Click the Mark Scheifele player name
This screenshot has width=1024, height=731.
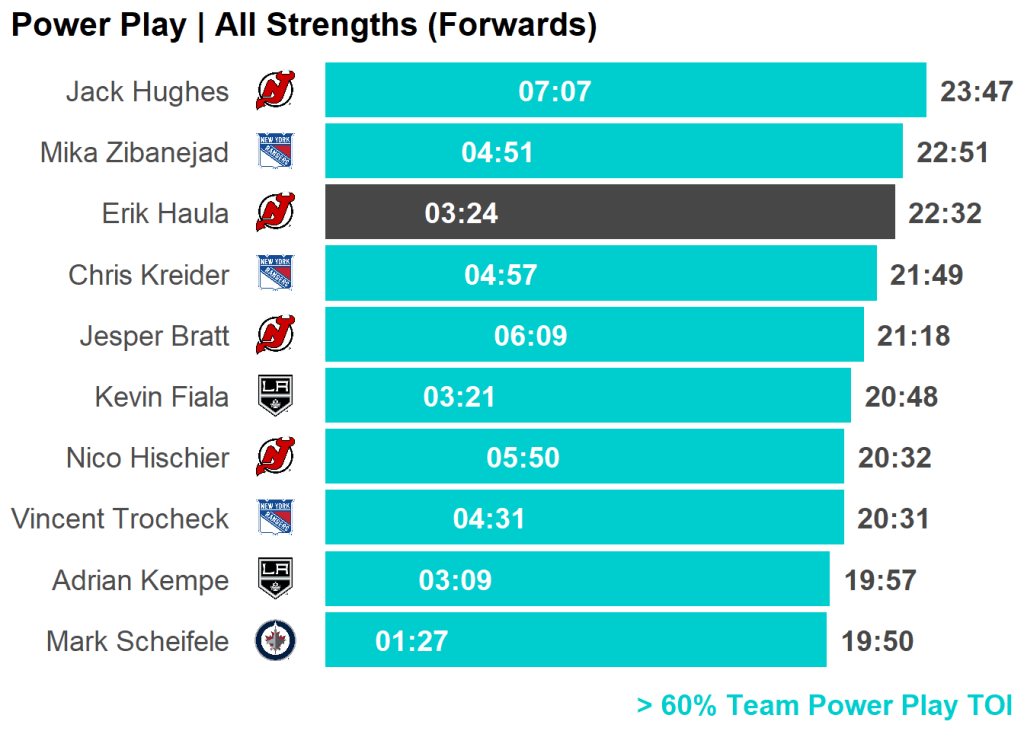(x=137, y=641)
